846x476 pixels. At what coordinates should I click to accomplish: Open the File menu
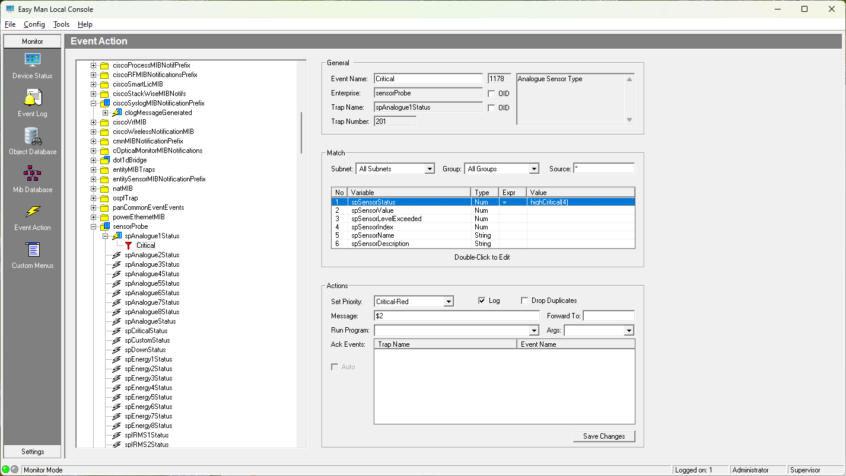(x=10, y=24)
